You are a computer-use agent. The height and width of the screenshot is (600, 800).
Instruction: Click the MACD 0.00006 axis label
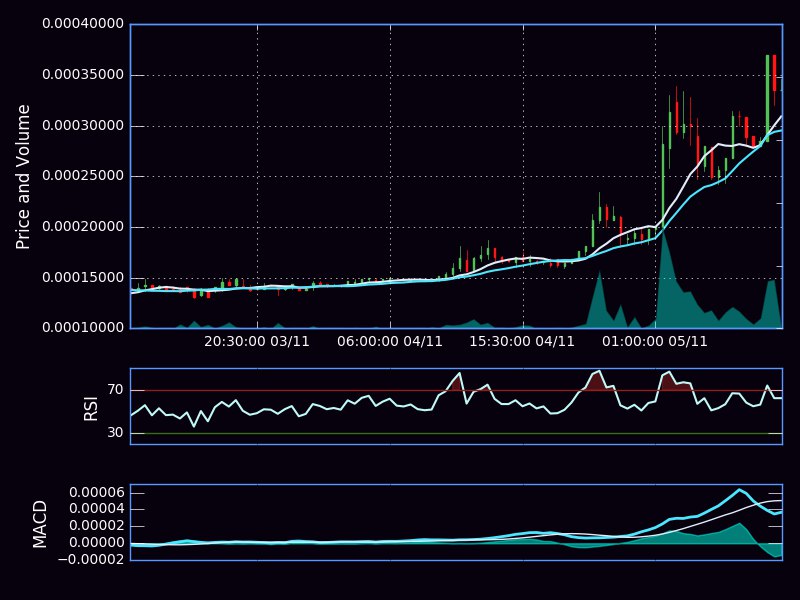(x=97, y=492)
